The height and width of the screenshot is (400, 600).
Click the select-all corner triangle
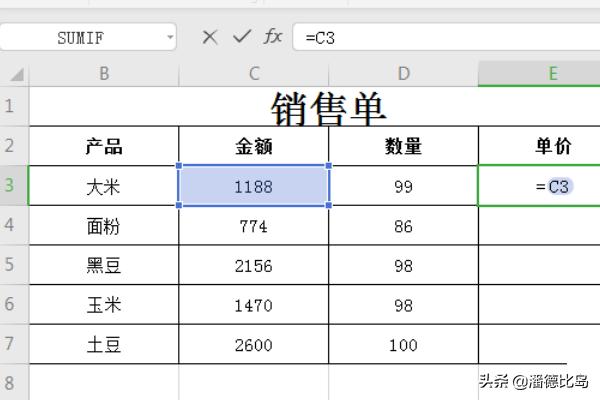(x=17, y=74)
